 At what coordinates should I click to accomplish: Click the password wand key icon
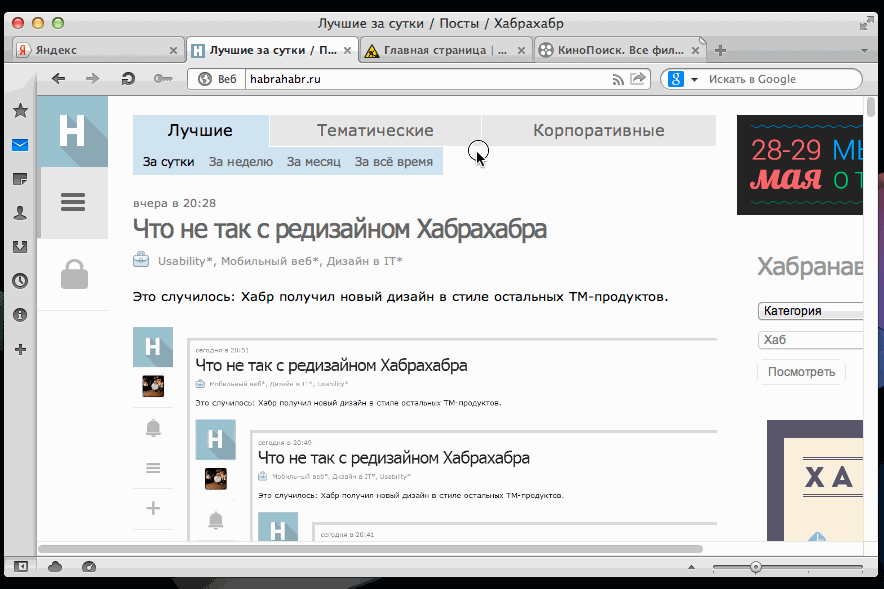point(163,79)
